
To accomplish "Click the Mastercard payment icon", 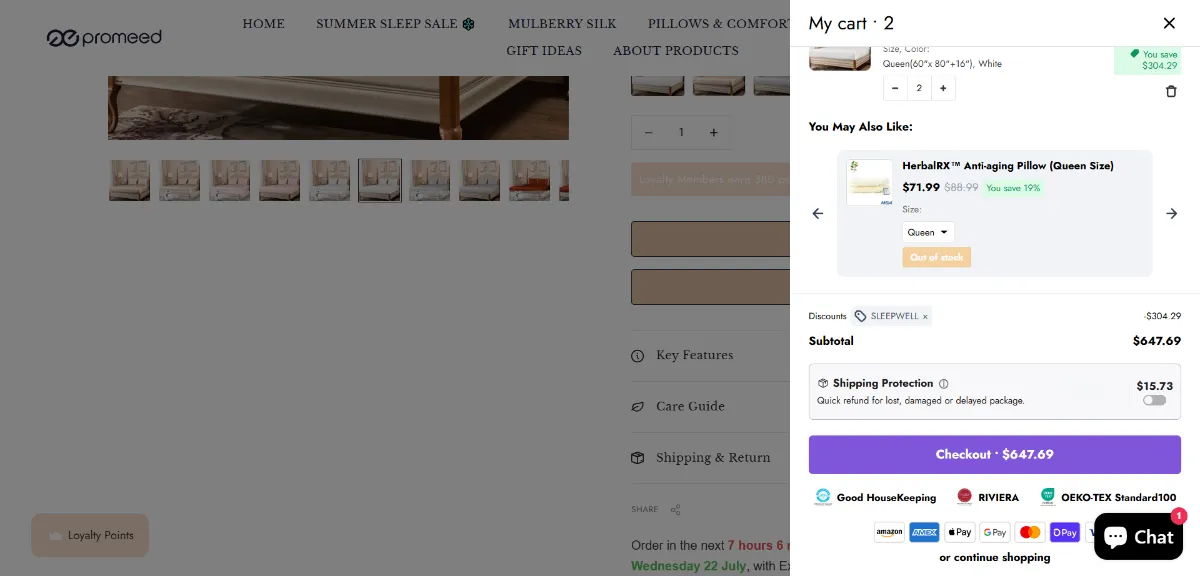I will click(1030, 532).
